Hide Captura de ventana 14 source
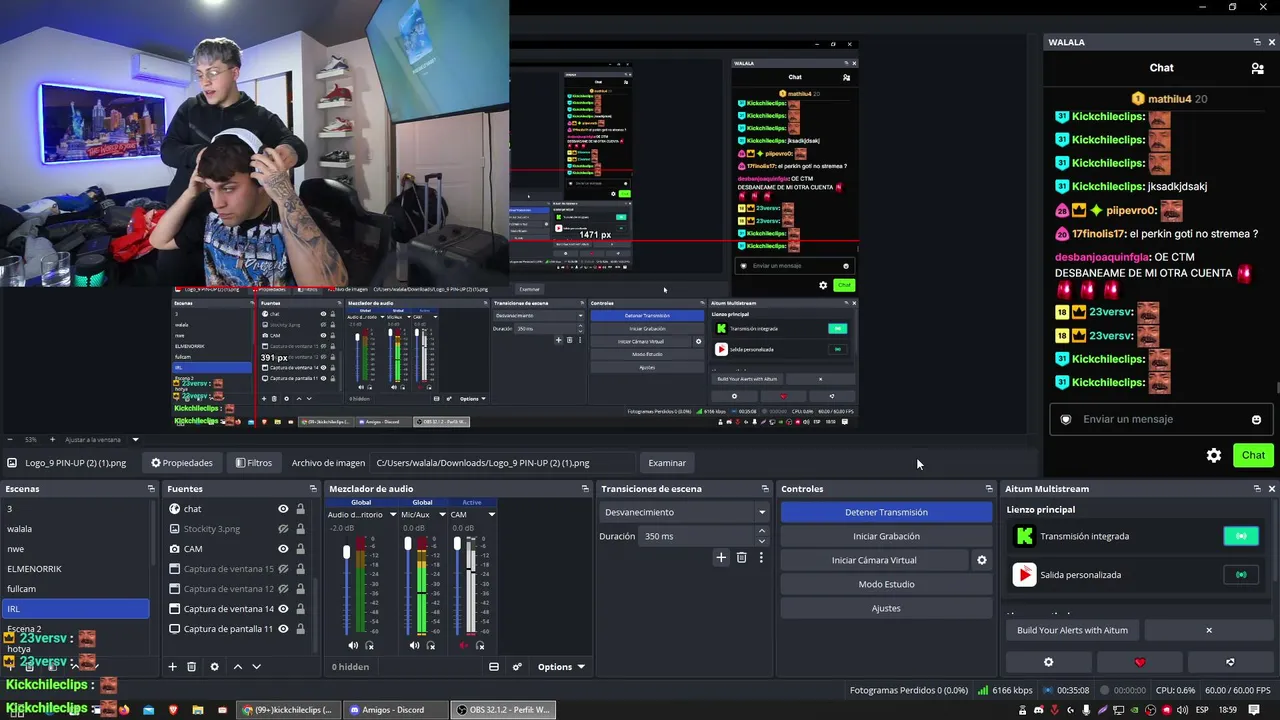Viewport: 1280px width, 720px height. click(283, 609)
